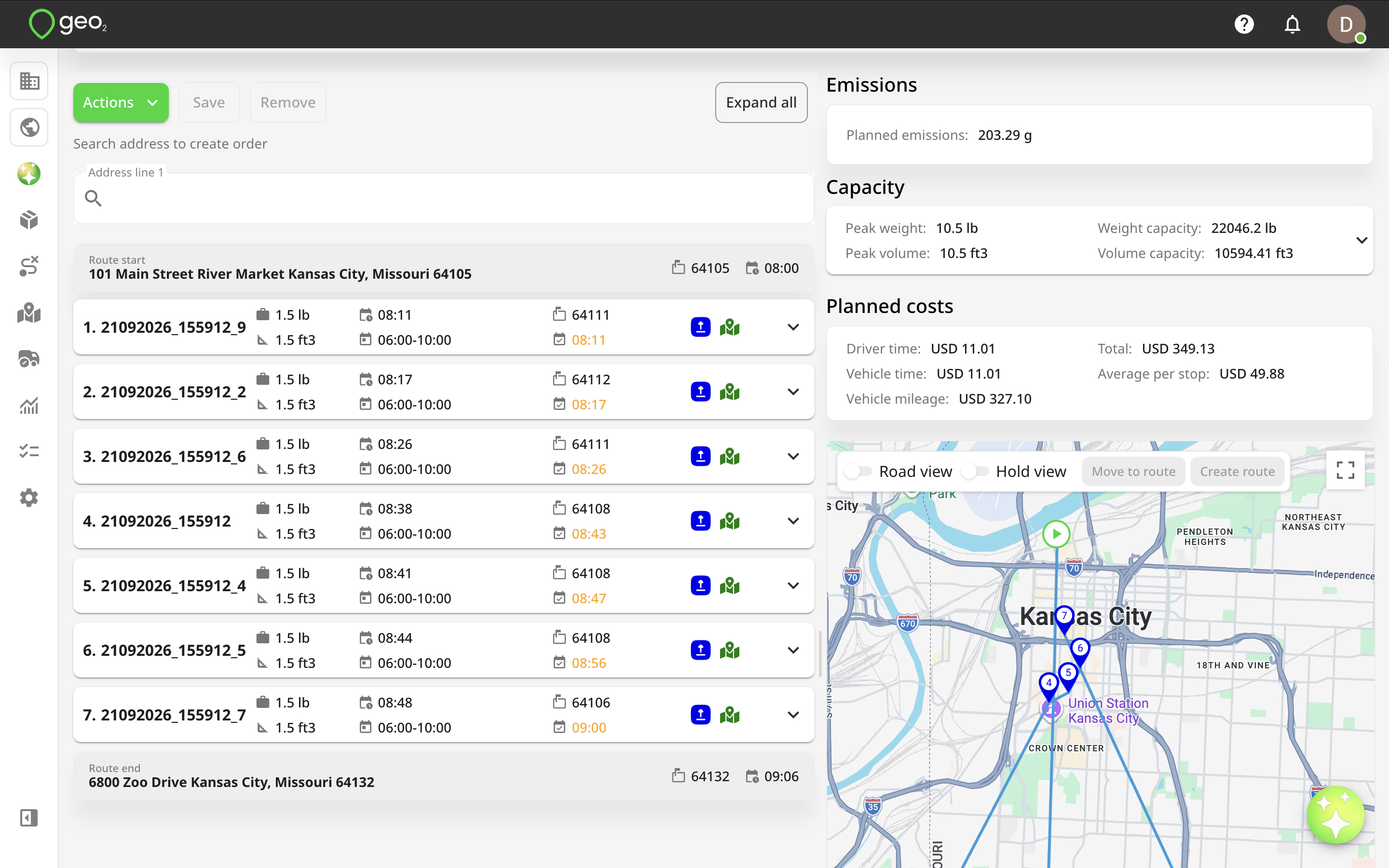The height and width of the screenshot is (868, 1389).
Task: Click the geo2 logo
Action: pos(68,24)
